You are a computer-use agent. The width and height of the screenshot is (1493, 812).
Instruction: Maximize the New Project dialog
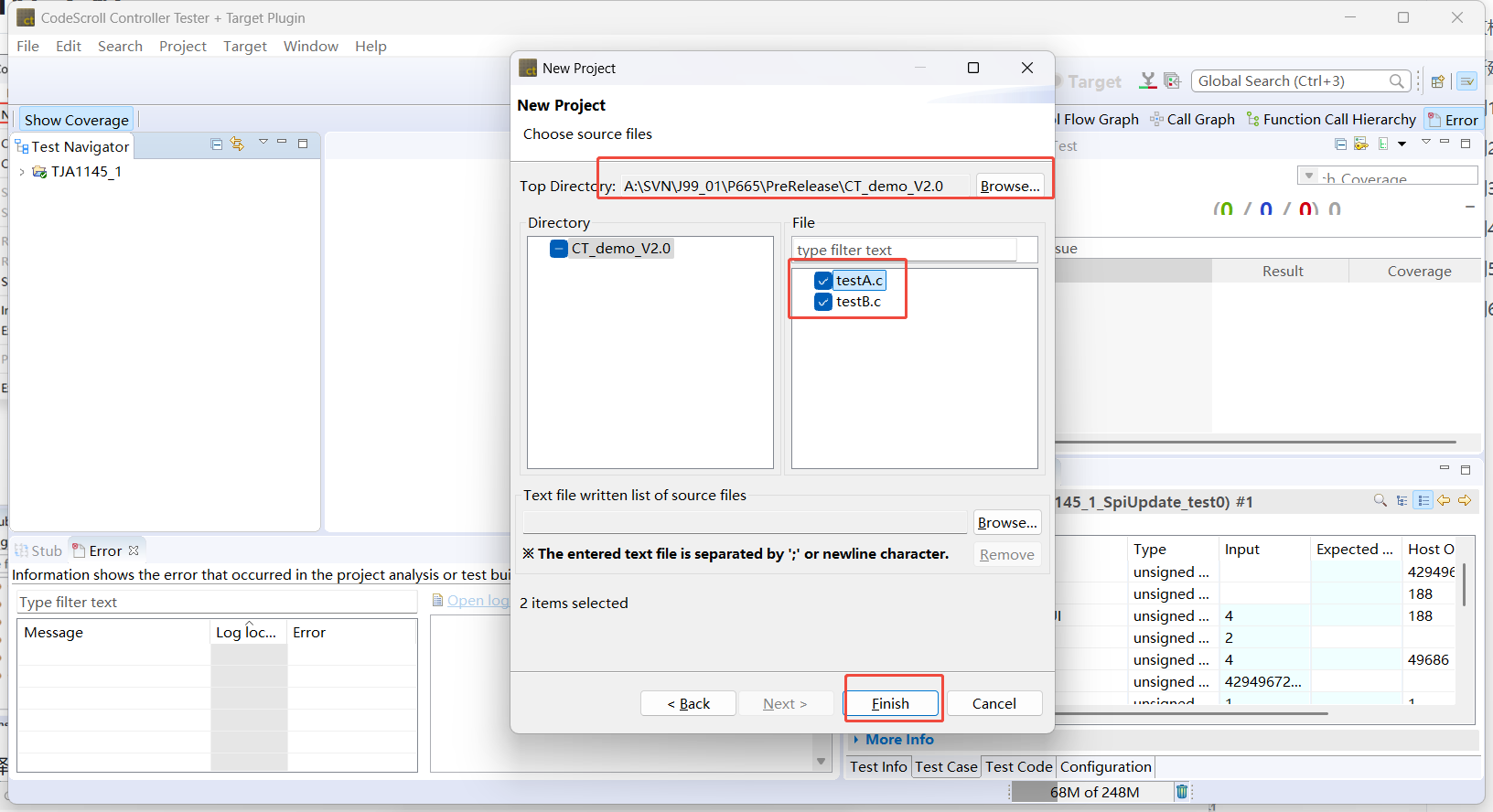point(973,68)
